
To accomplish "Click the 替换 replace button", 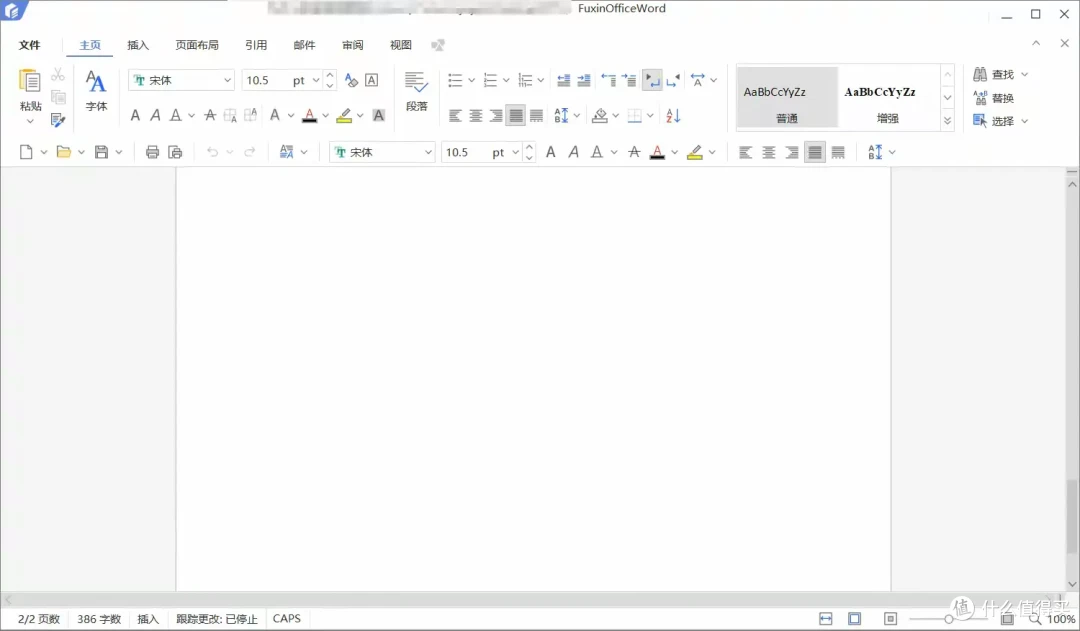I will click(x=993, y=98).
